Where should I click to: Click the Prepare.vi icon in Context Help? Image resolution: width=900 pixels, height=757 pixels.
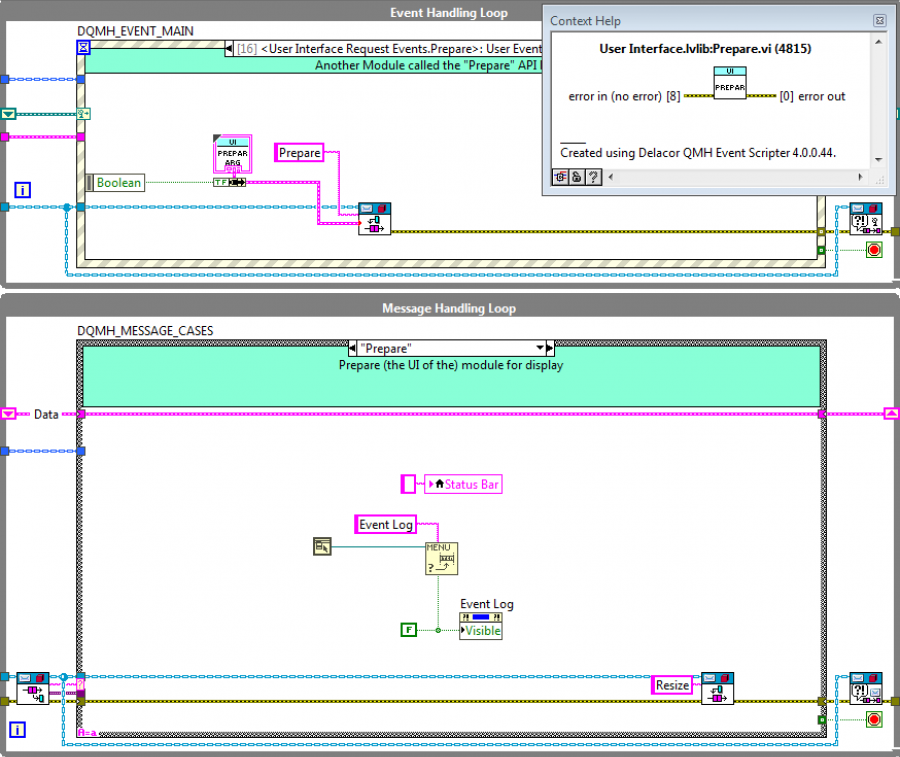730,83
